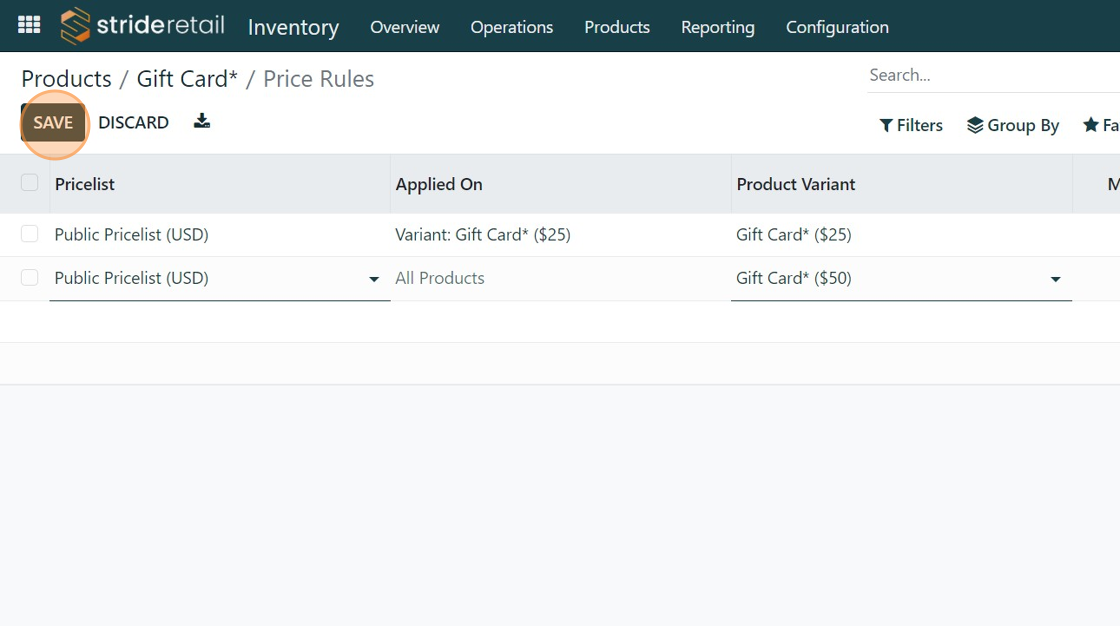This screenshot has height=626, width=1120.
Task: Expand the Pricelist dropdown arrow
Action: (374, 279)
